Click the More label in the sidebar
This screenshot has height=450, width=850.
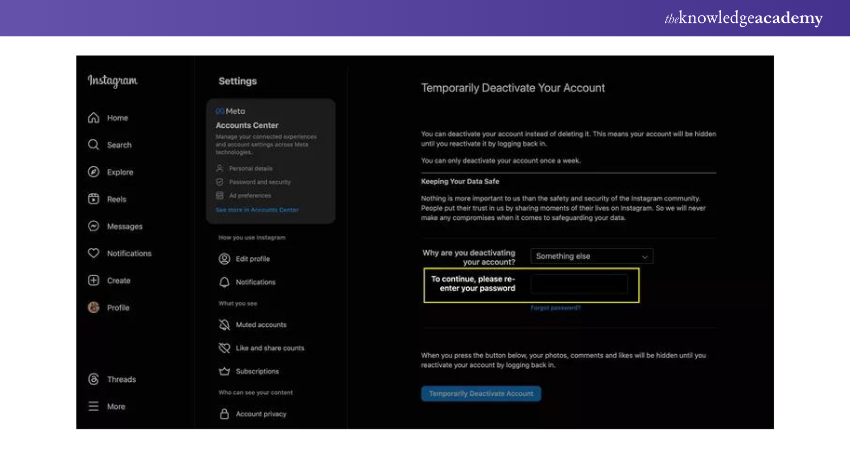click(116, 406)
